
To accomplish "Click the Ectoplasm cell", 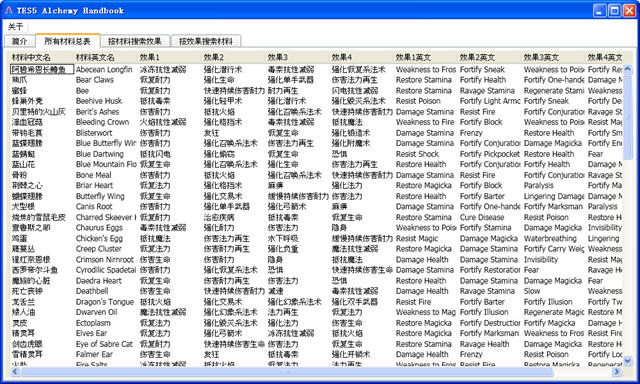I will click(93, 323).
